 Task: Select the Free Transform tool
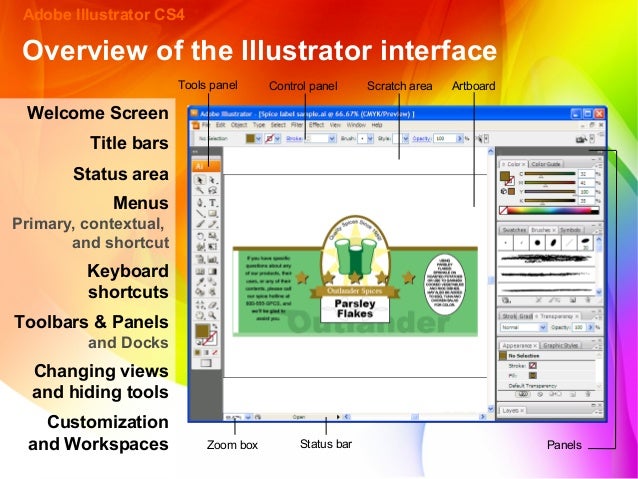[x=212, y=247]
